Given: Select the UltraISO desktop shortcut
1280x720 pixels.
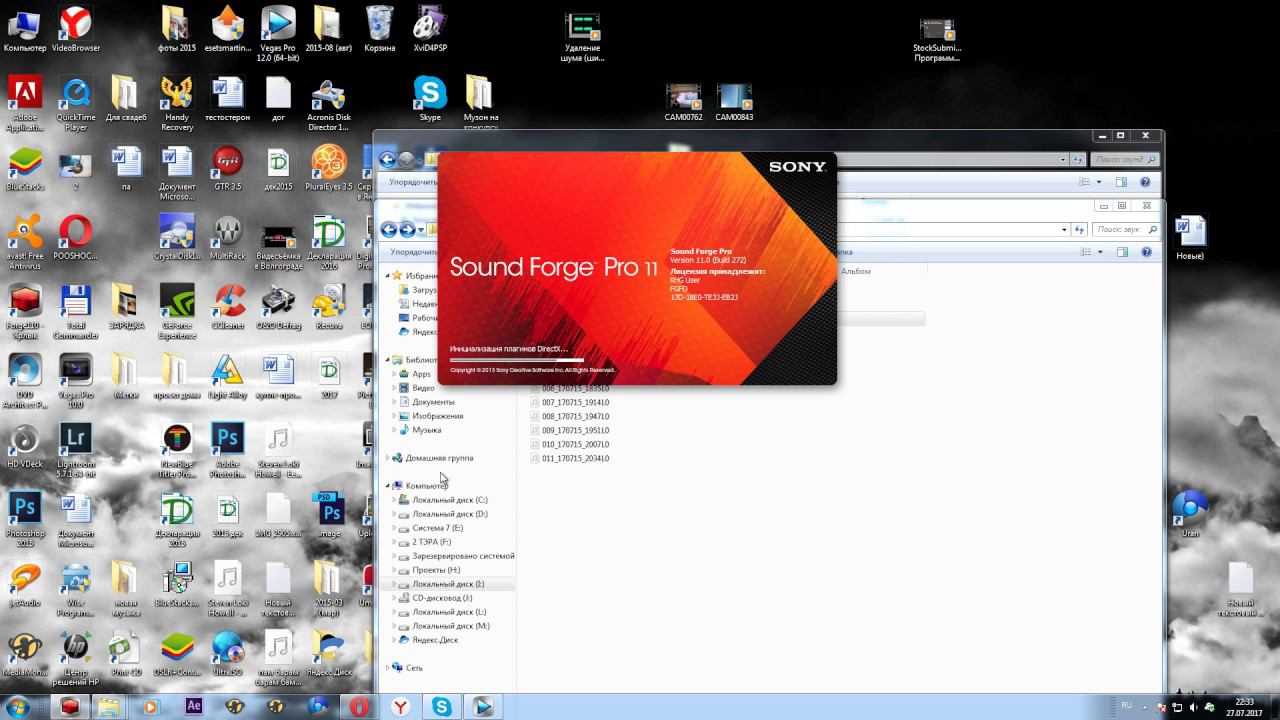Looking at the screenshot, I should [227, 654].
